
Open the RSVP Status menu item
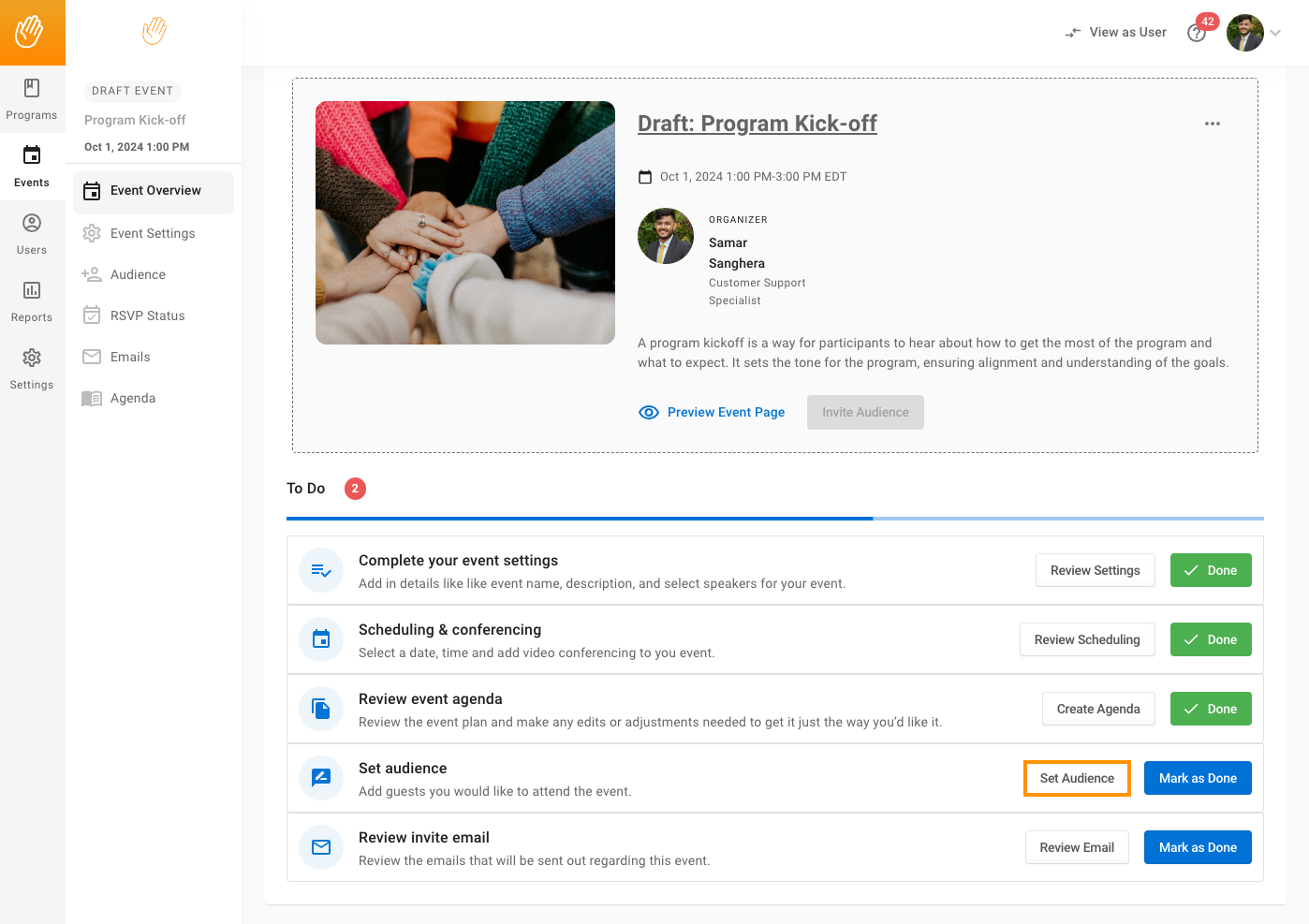(x=154, y=315)
